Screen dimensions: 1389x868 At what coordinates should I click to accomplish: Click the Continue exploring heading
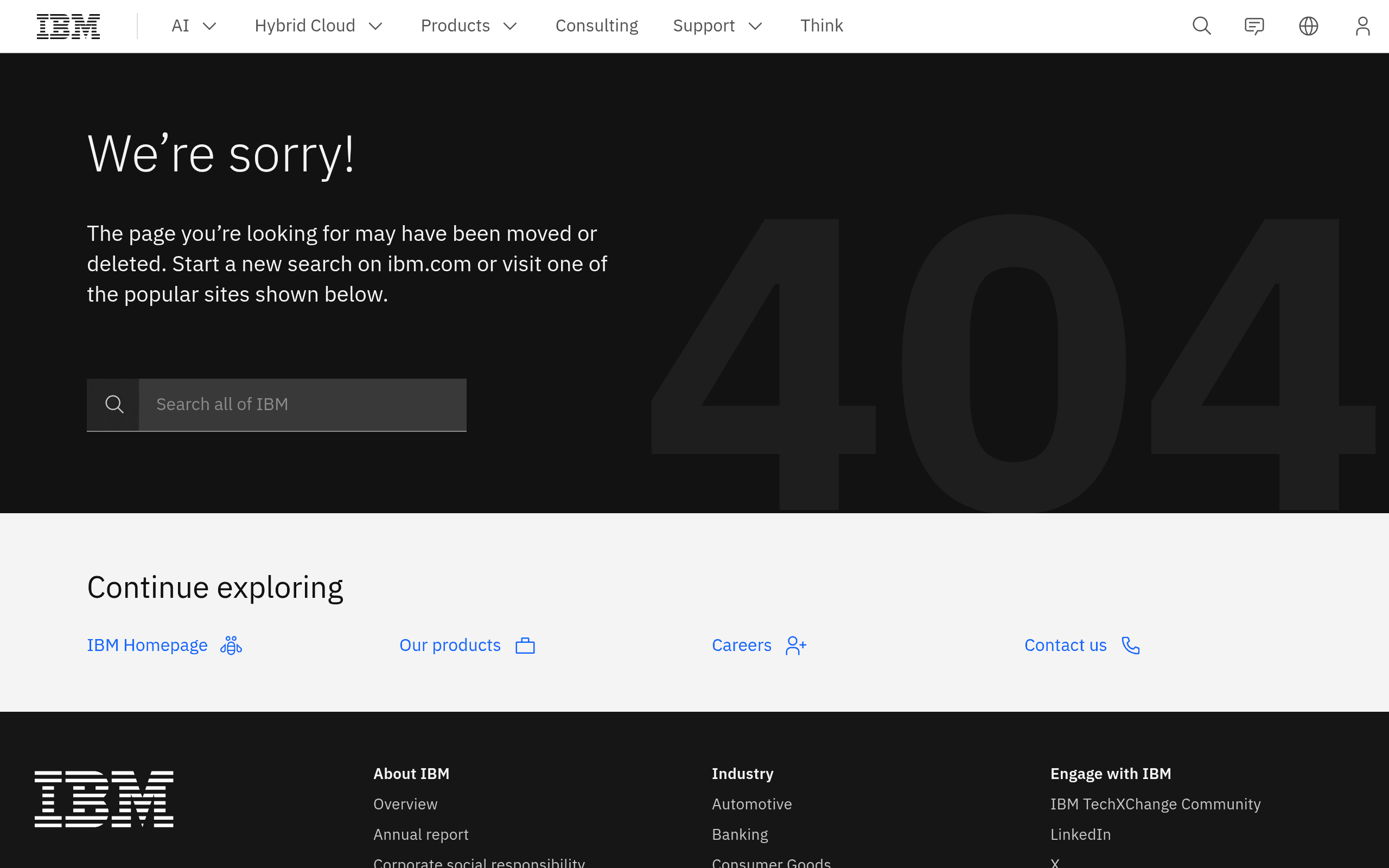215,588
